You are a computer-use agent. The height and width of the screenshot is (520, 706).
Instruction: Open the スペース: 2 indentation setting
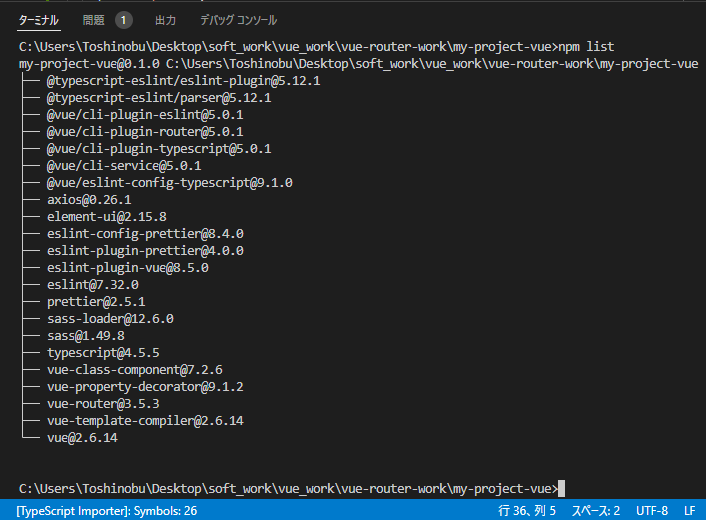(595, 511)
